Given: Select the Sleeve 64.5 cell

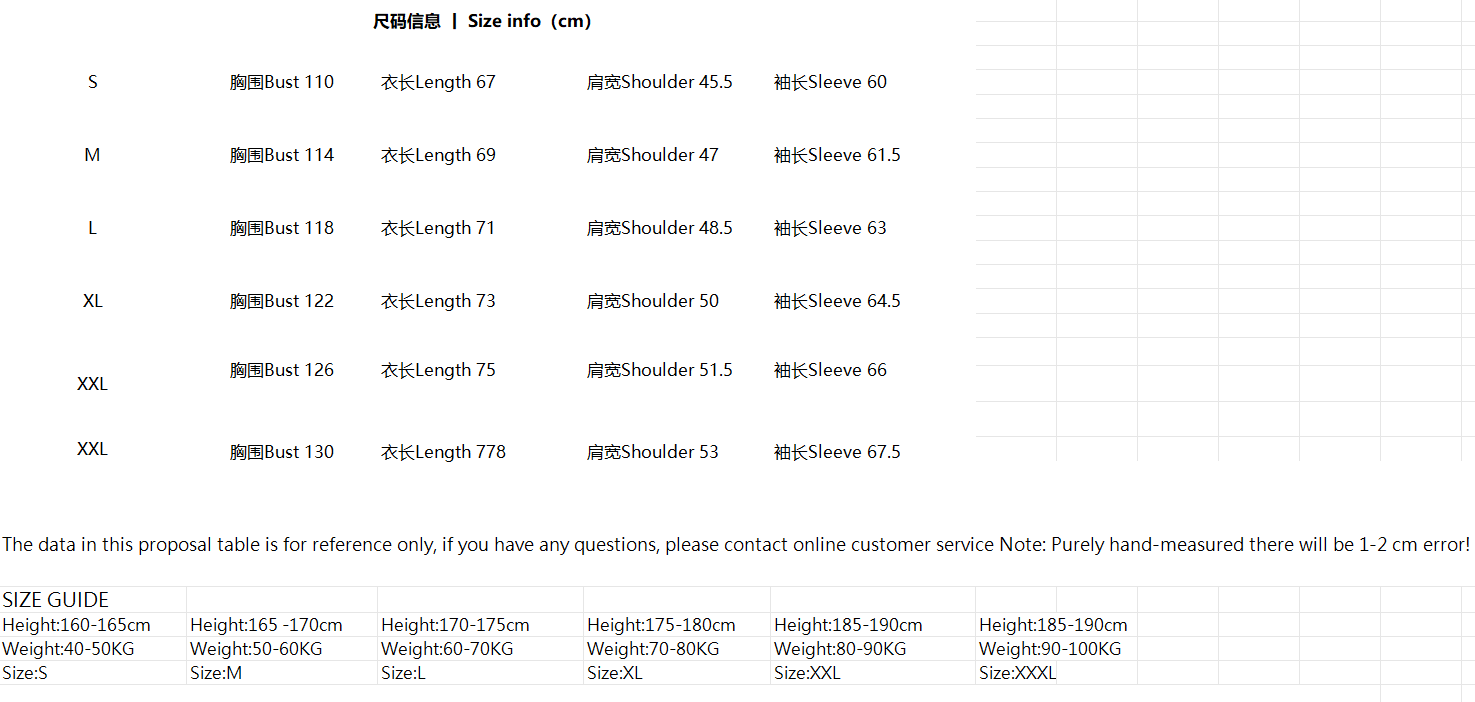Looking at the screenshot, I should click(x=837, y=301).
